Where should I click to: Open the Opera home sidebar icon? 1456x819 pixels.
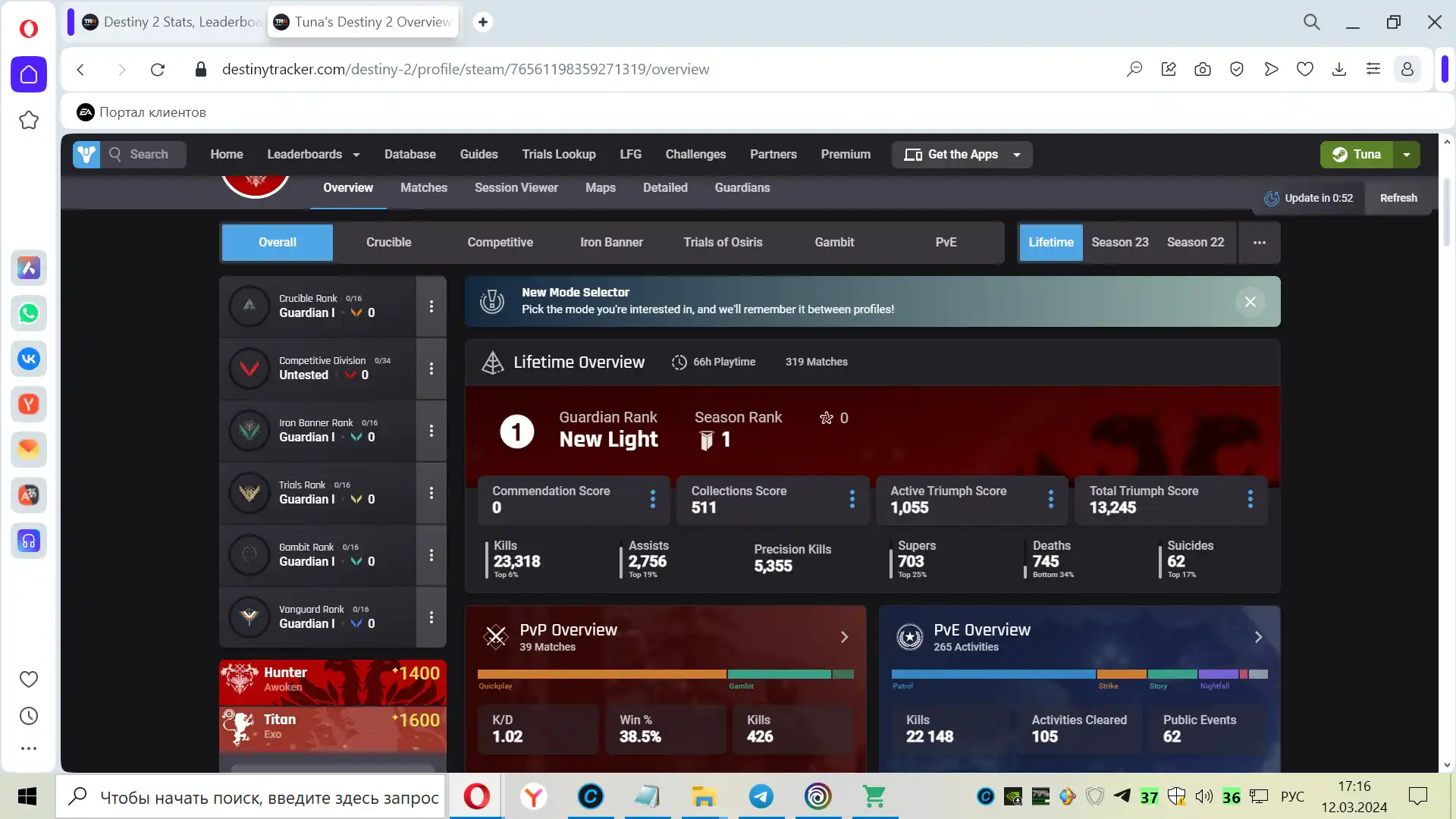[29, 74]
